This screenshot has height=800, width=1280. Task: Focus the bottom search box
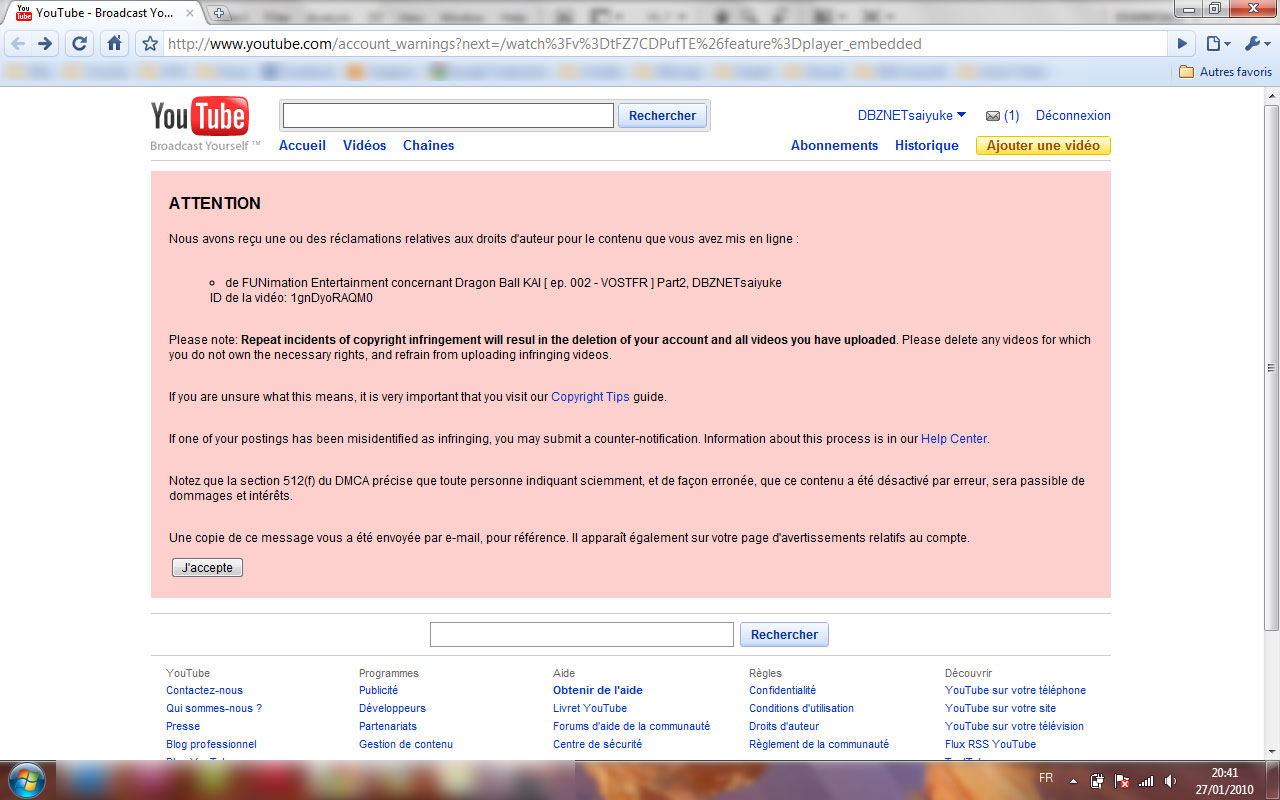(582, 634)
